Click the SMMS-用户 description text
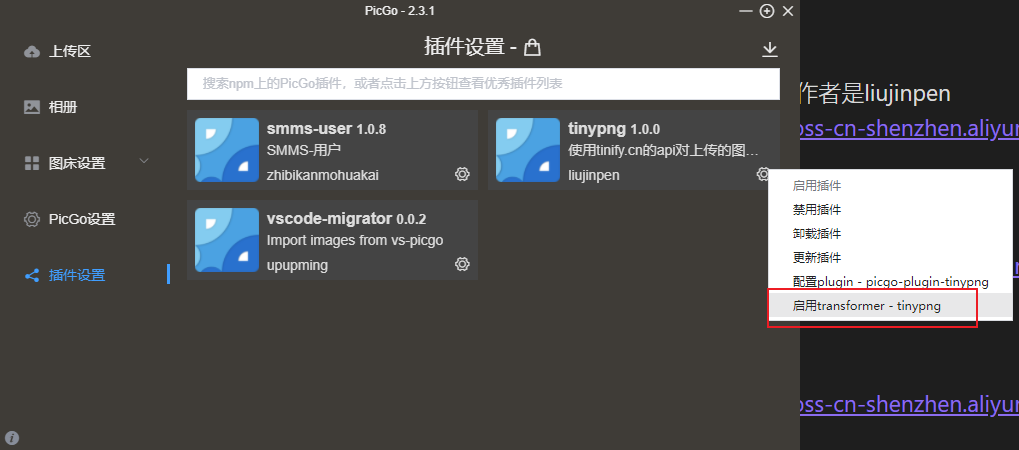This screenshot has height=450, width=1019. (x=304, y=150)
